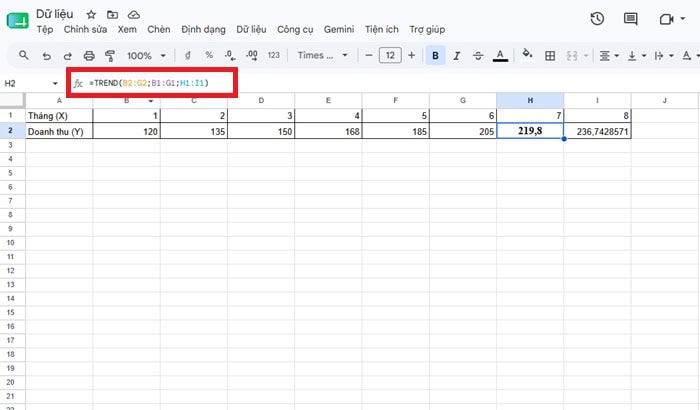Increase decimal places
The height and width of the screenshot is (410, 700).
coord(252,55)
